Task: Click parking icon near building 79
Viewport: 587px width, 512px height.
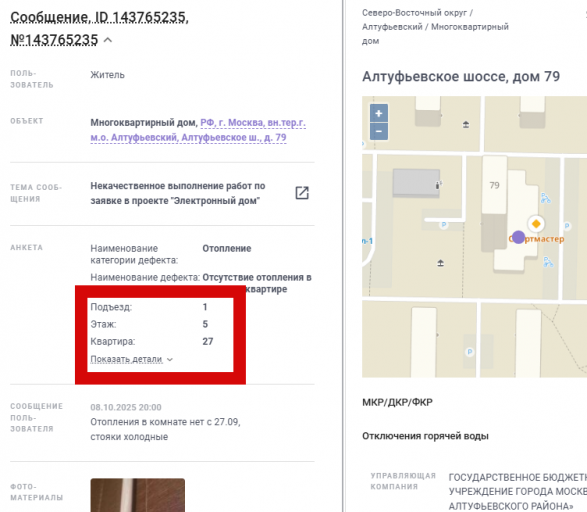Action: click(x=444, y=225)
